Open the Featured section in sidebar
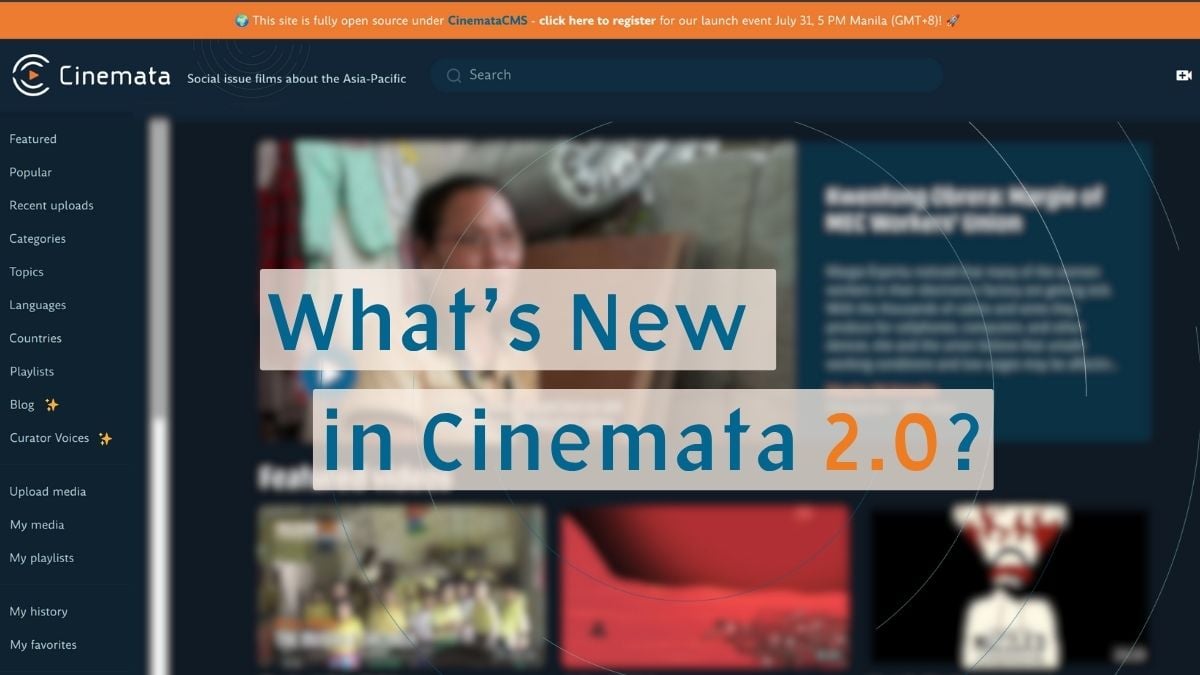 click(33, 139)
